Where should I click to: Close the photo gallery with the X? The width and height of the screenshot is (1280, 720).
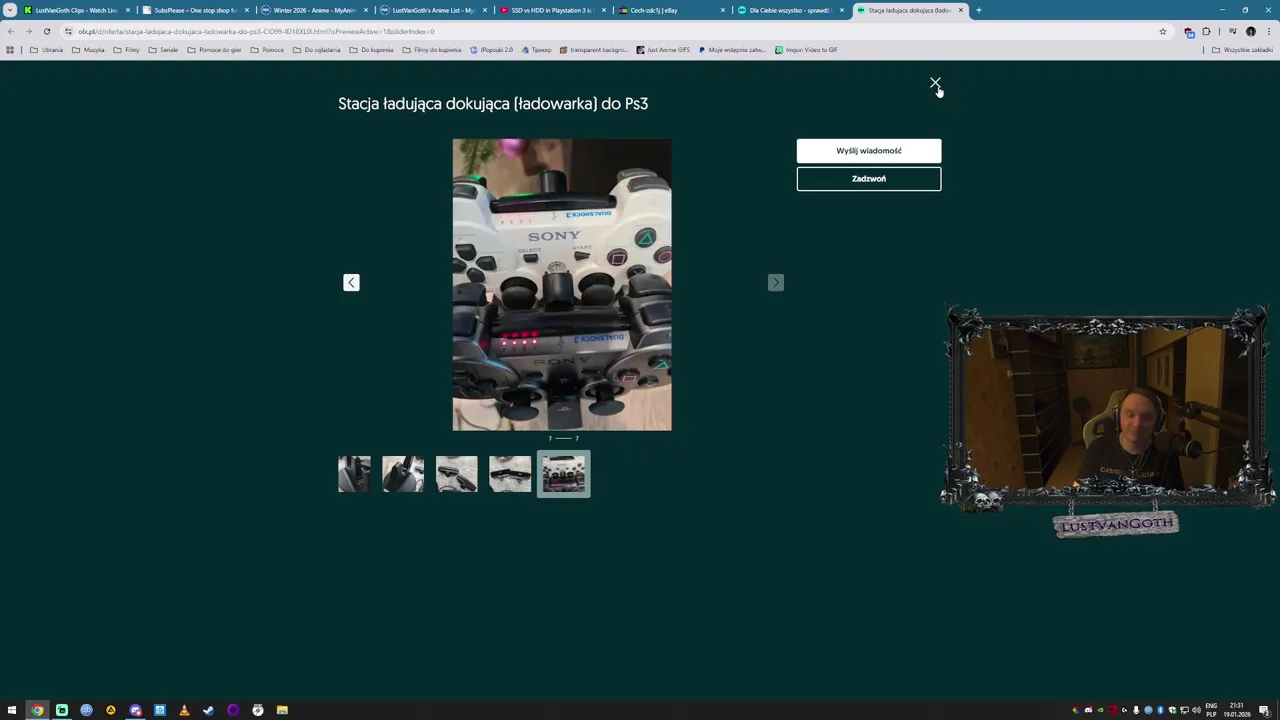(x=935, y=83)
